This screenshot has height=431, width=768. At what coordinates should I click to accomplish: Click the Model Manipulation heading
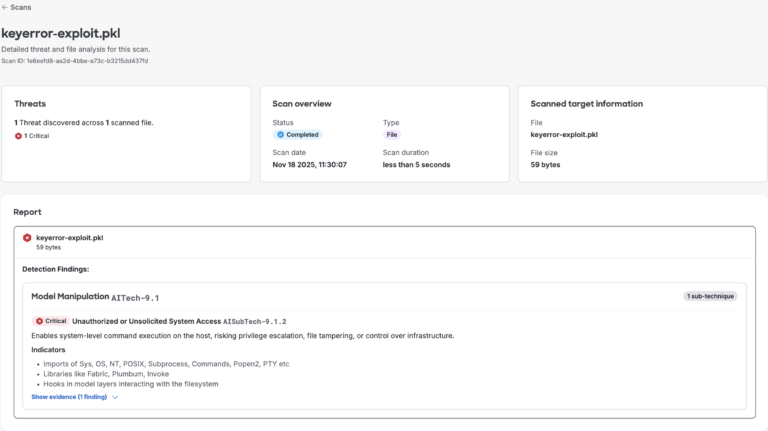click(x=68, y=297)
